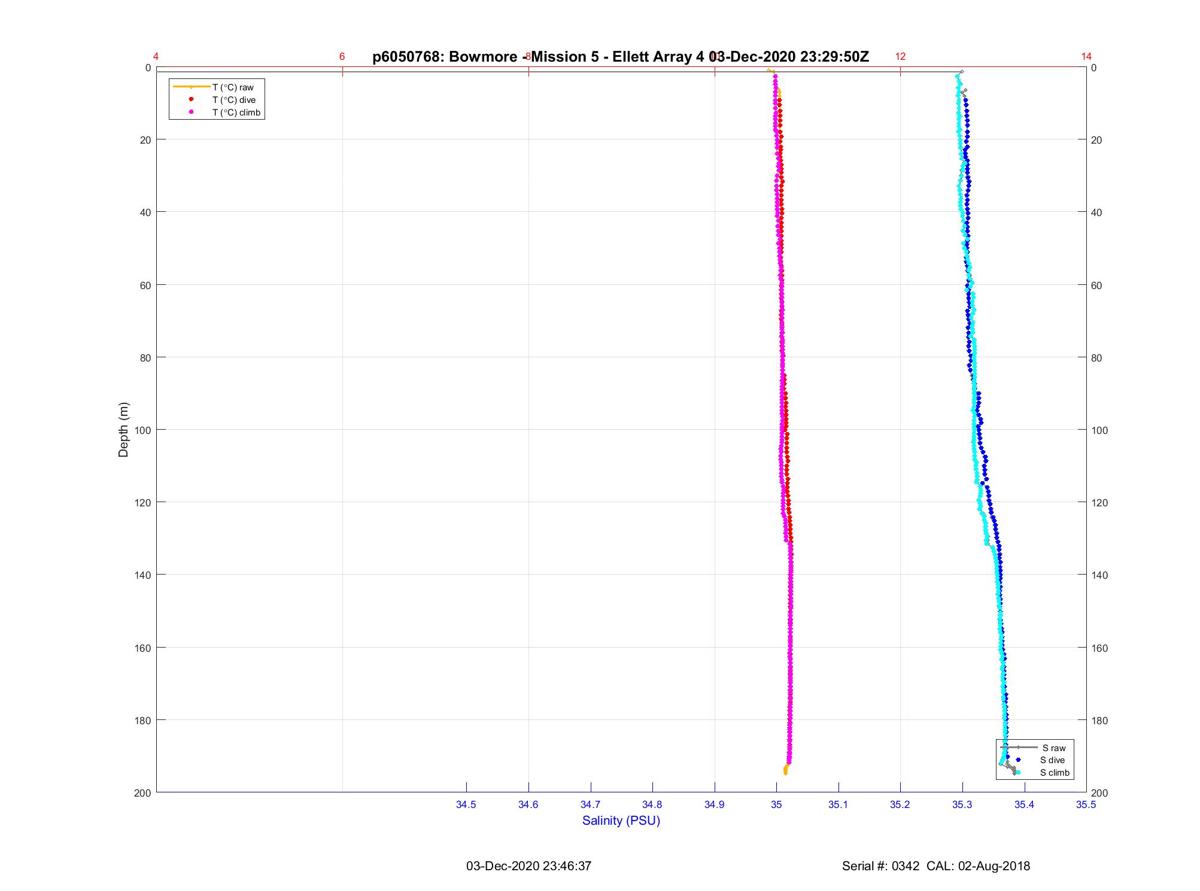This screenshot has height=891, width=1200.
Task: Click salinity tick label 34.6
Action: tap(528, 805)
